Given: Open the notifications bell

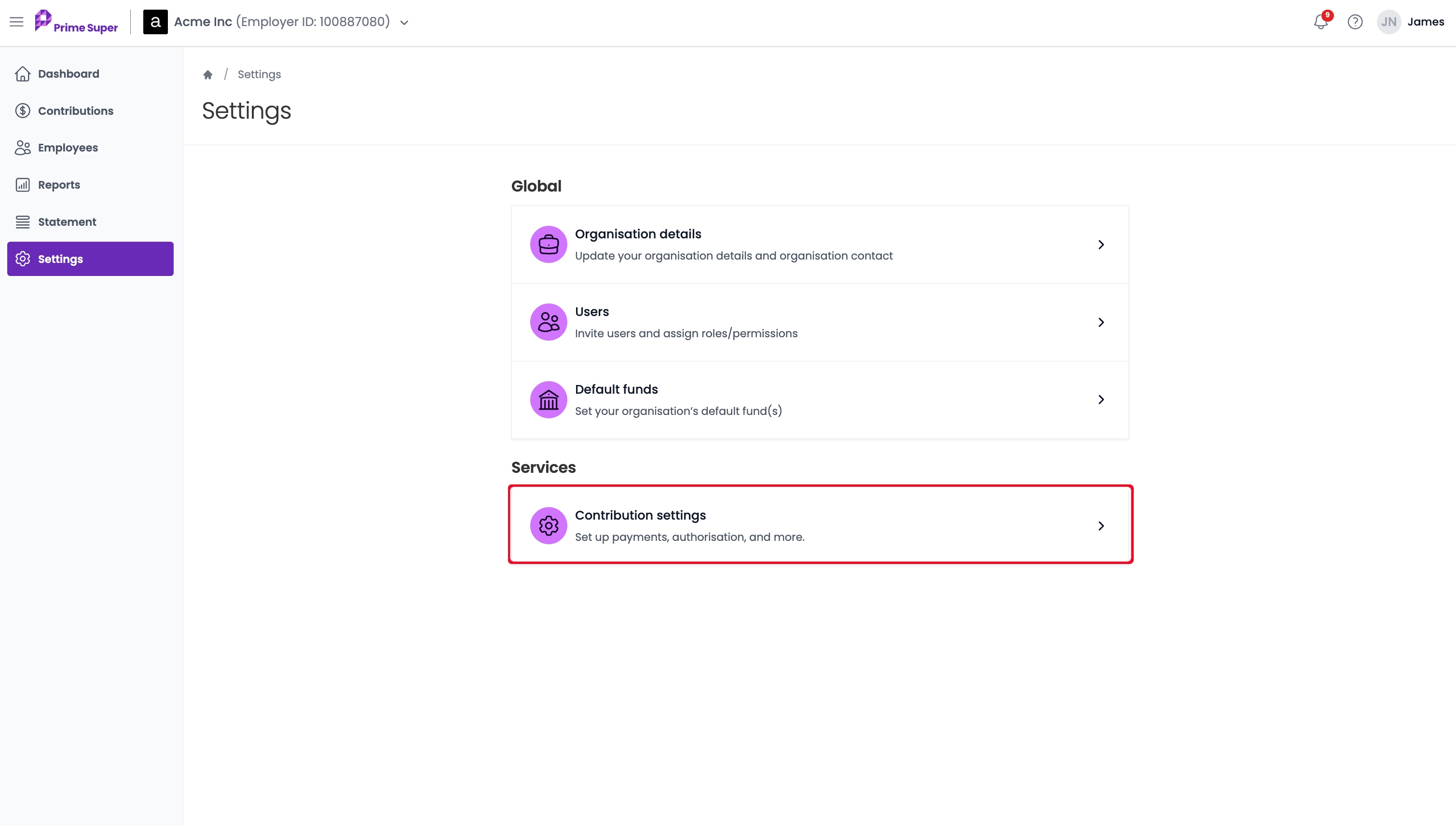Looking at the screenshot, I should pos(1321,22).
